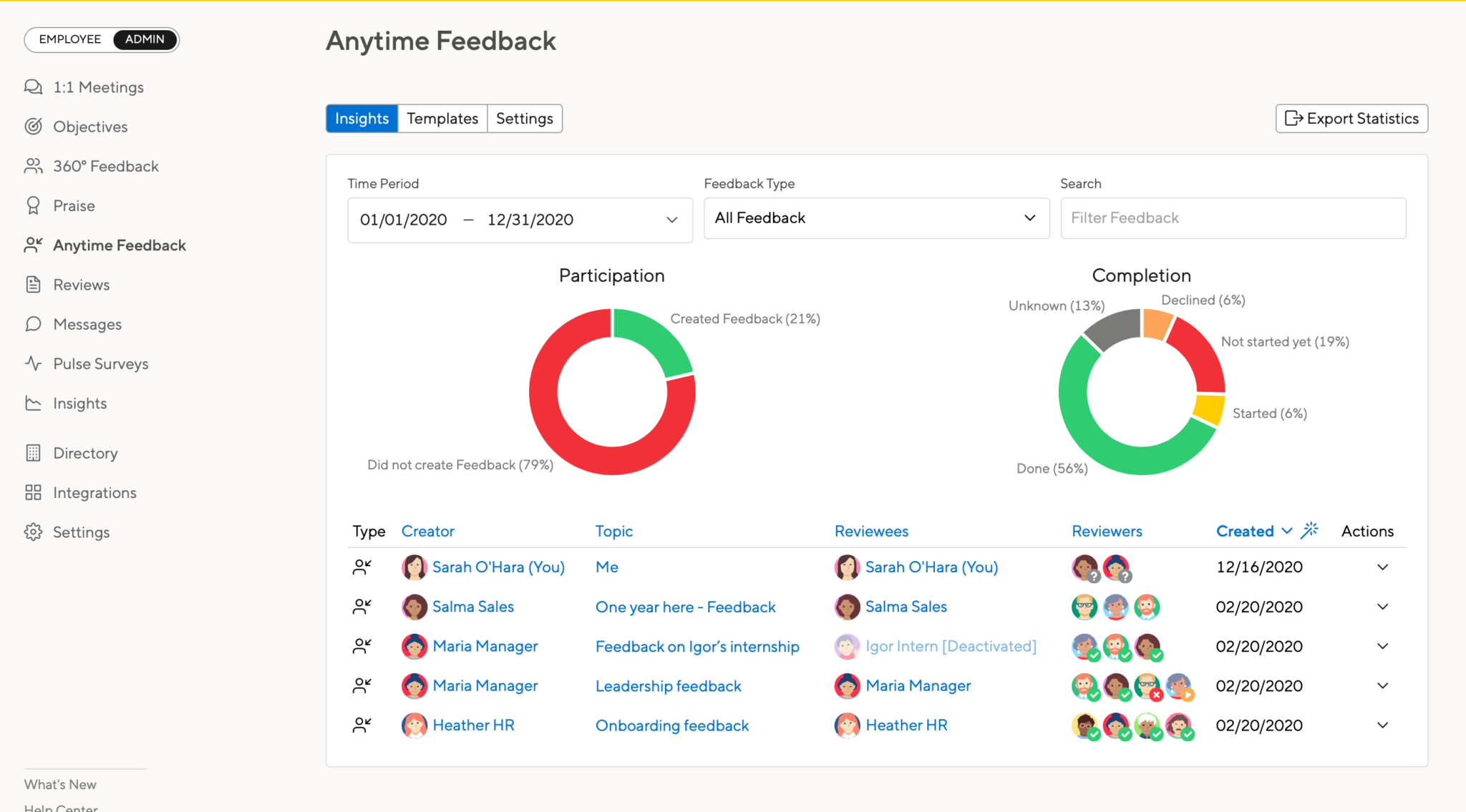The width and height of the screenshot is (1466, 812).
Task: Open the Praise section
Action: pos(73,205)
